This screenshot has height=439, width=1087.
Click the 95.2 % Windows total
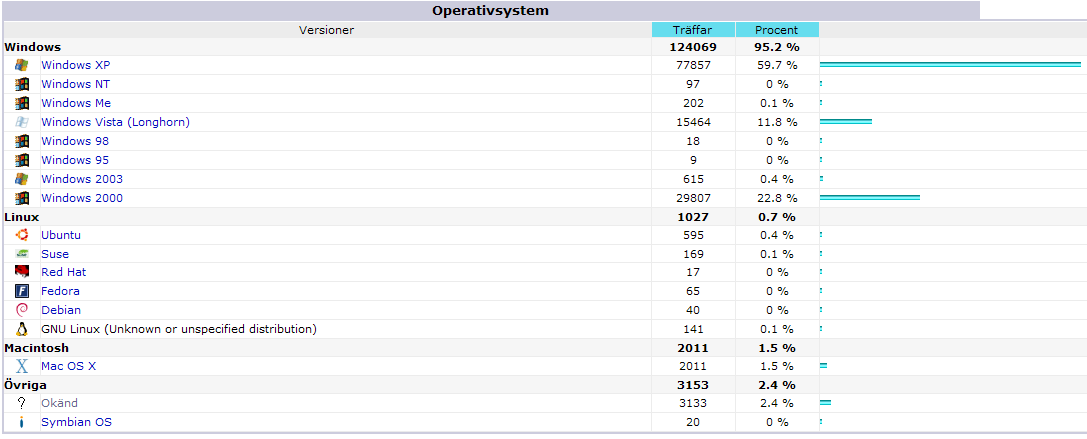click(x=777, y=47)
